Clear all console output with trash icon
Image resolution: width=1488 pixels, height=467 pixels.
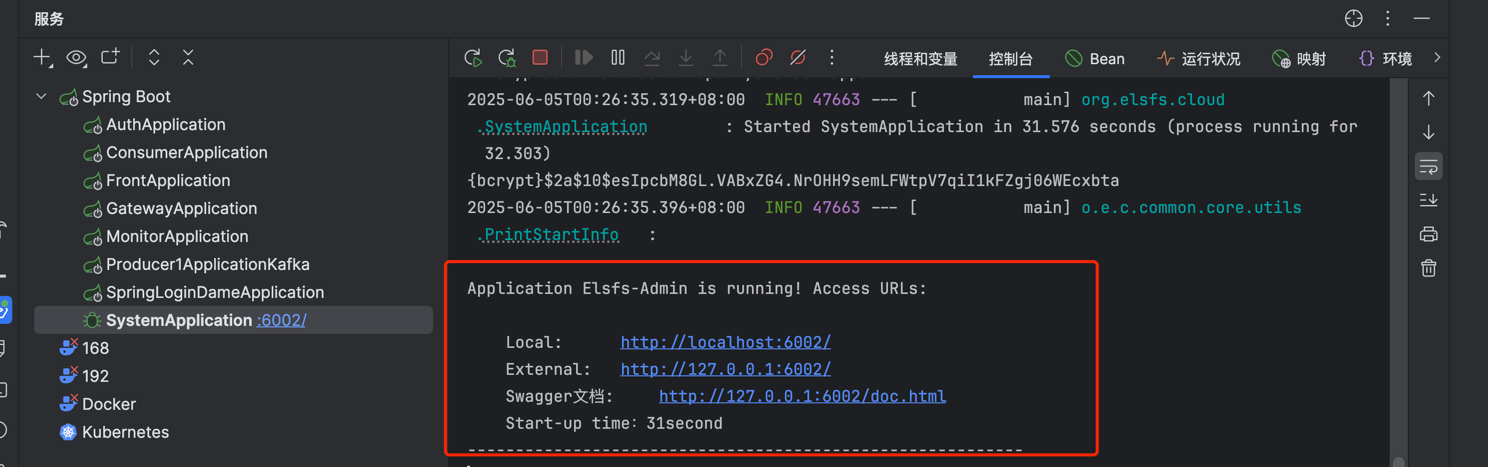[1428, 268]
